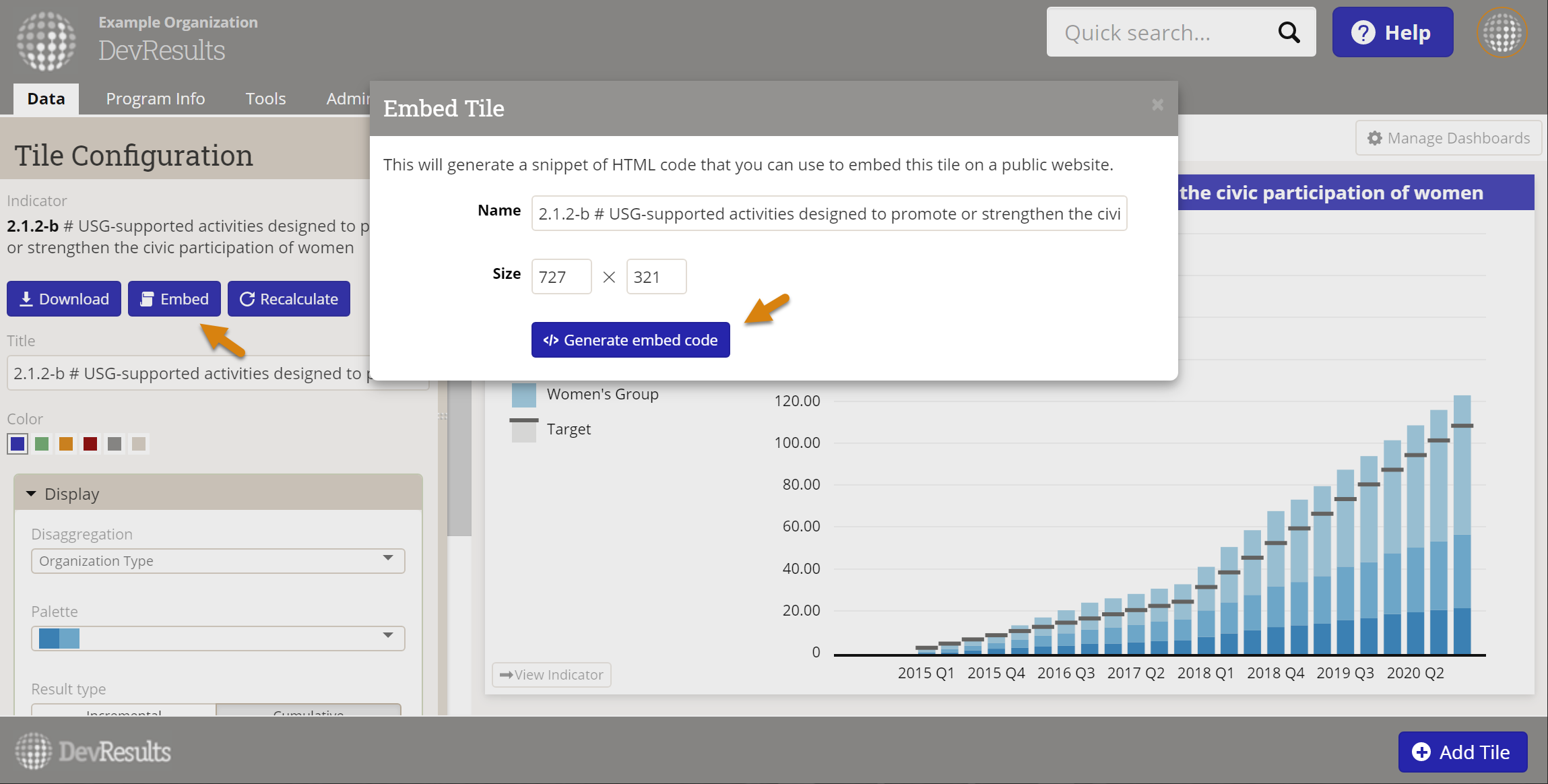Select Incremental result type

124,711
